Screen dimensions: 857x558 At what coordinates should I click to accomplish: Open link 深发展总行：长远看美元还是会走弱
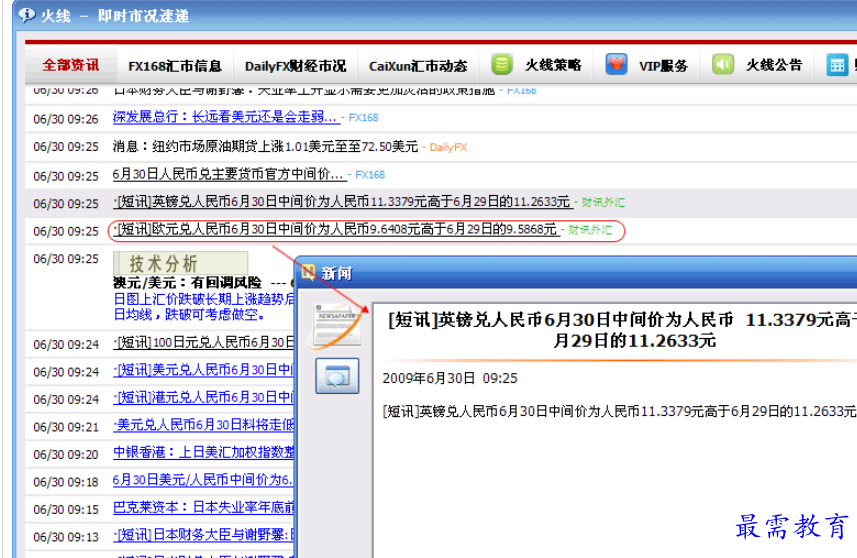pos(226,117)
